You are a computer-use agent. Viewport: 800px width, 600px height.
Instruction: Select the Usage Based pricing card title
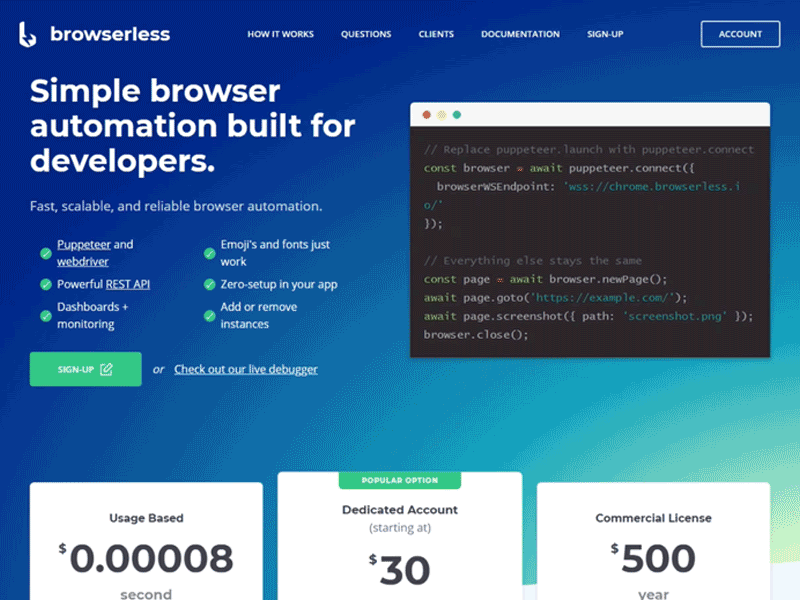click(146, 518)
